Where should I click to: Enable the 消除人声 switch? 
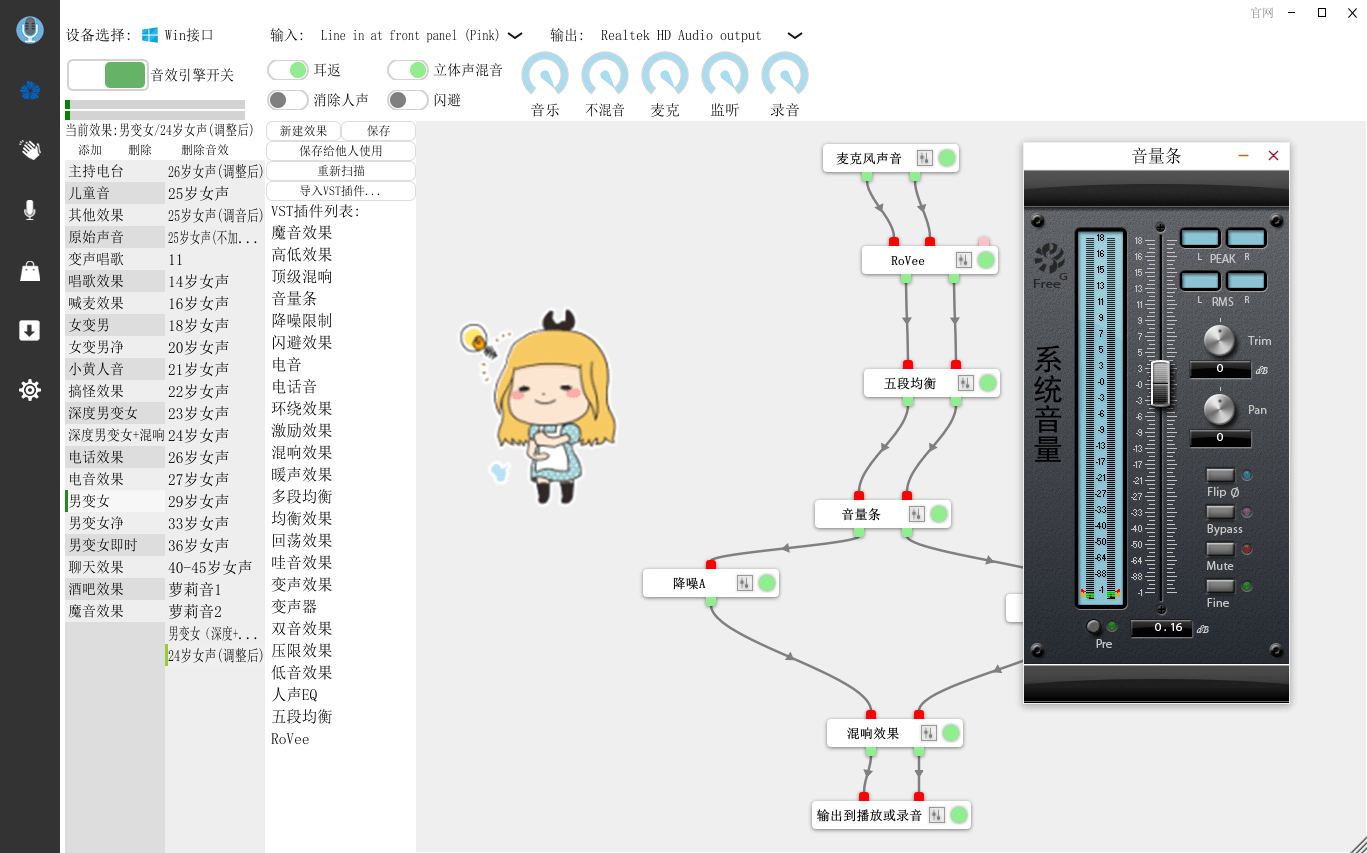[288, 100]
